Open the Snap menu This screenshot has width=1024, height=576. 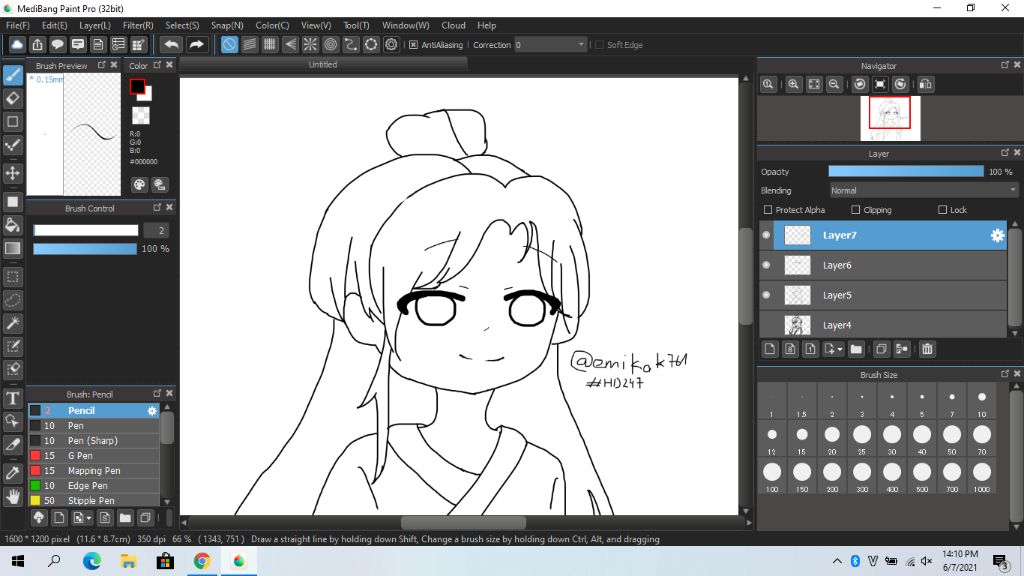(x=227, y=25)
